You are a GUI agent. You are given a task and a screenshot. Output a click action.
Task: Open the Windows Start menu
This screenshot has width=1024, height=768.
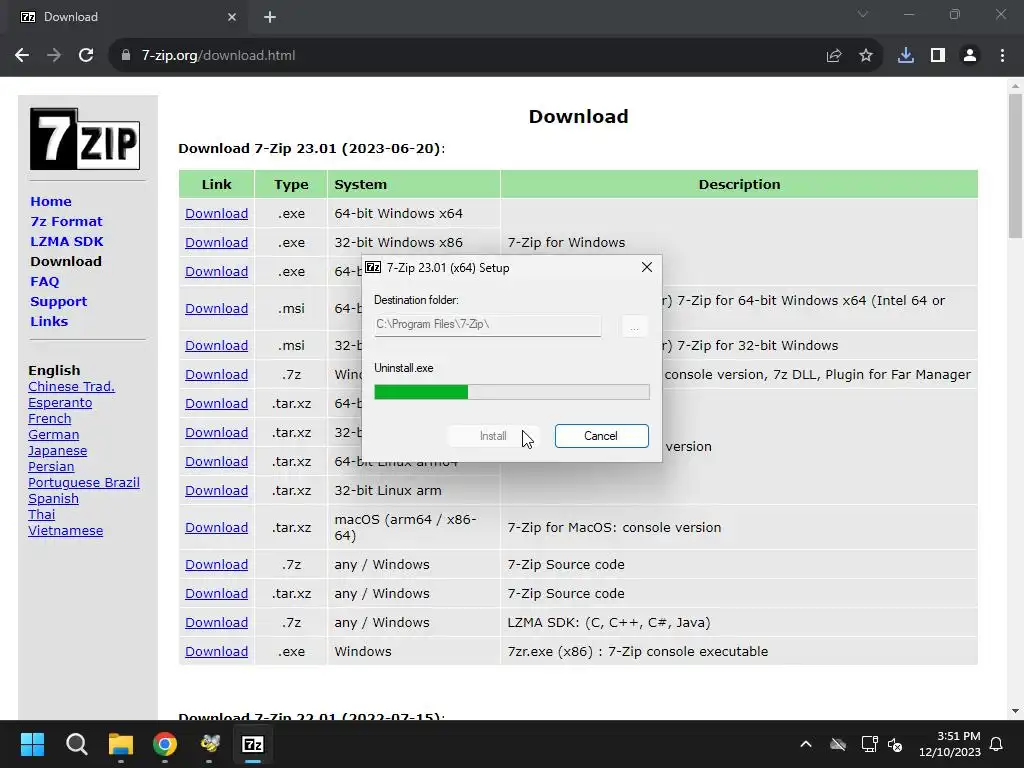coord(32,744)
